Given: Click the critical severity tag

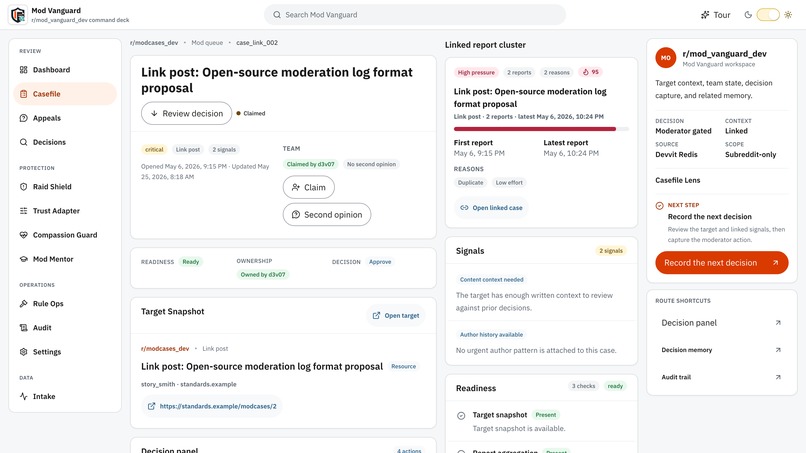Looking at the screenshot, I should [x=154, y=150].
